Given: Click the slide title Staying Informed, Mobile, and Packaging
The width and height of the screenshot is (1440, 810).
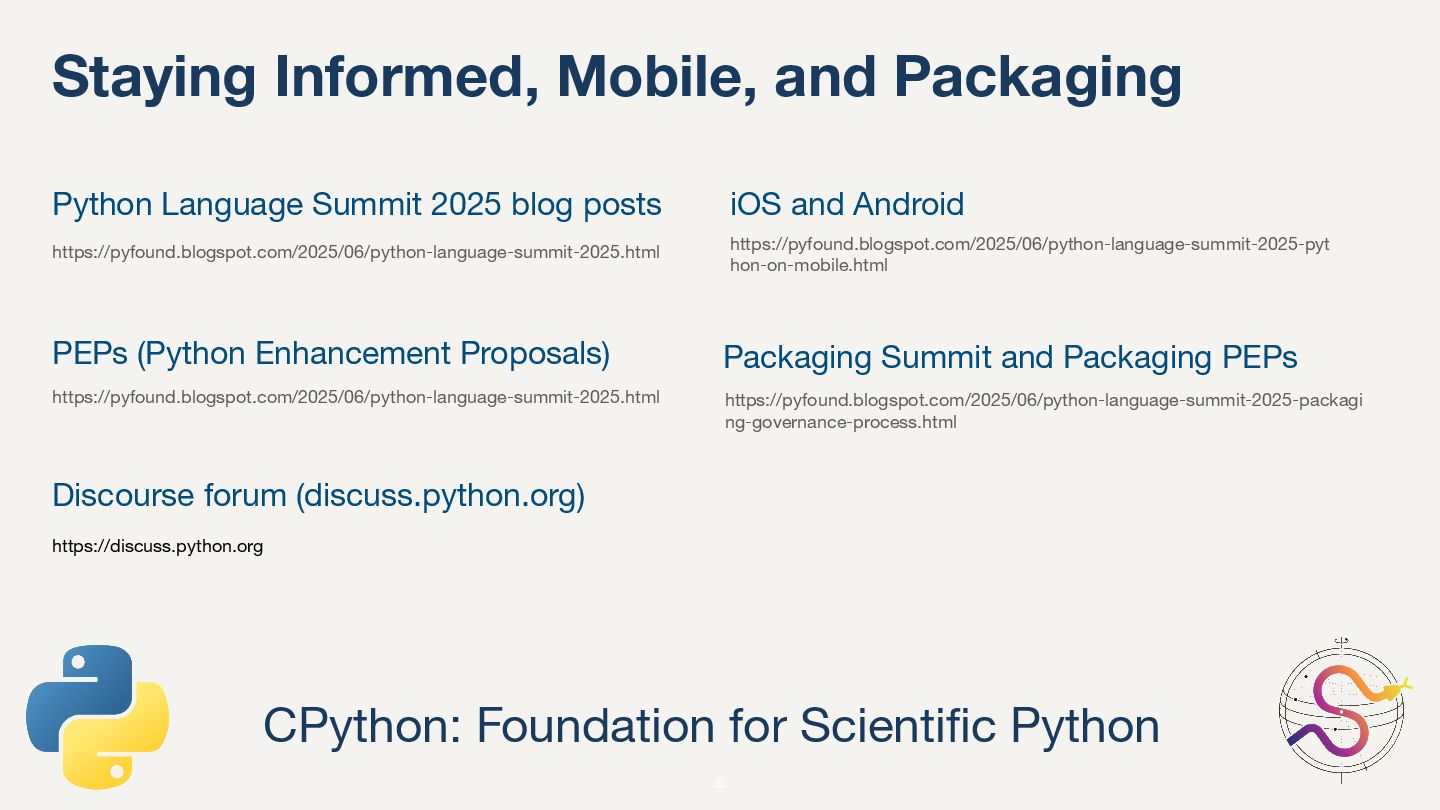Looking at the screenshot, I should 617,78.
